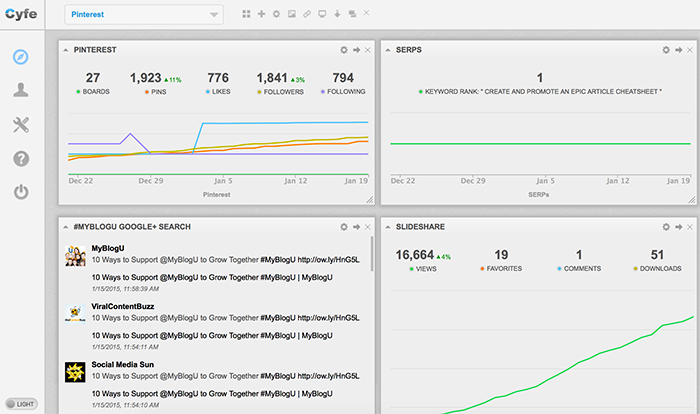Screen dimensions: 700x414
Task: Click the add widget plus icon
Action: pos(261,15)
